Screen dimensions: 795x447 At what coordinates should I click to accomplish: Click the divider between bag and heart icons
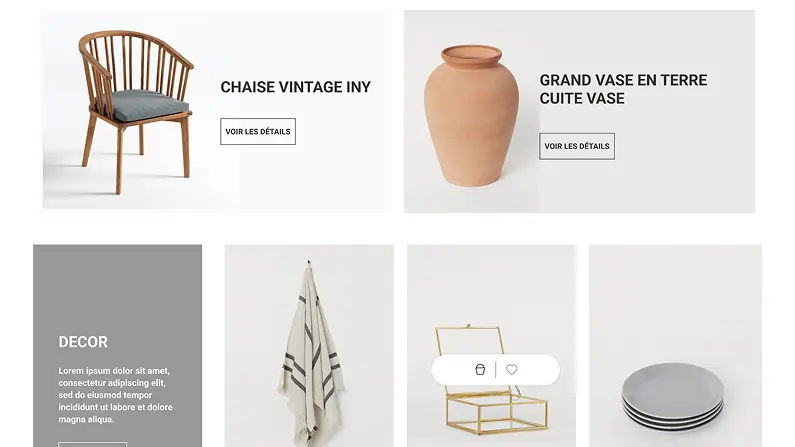[496, 369]
